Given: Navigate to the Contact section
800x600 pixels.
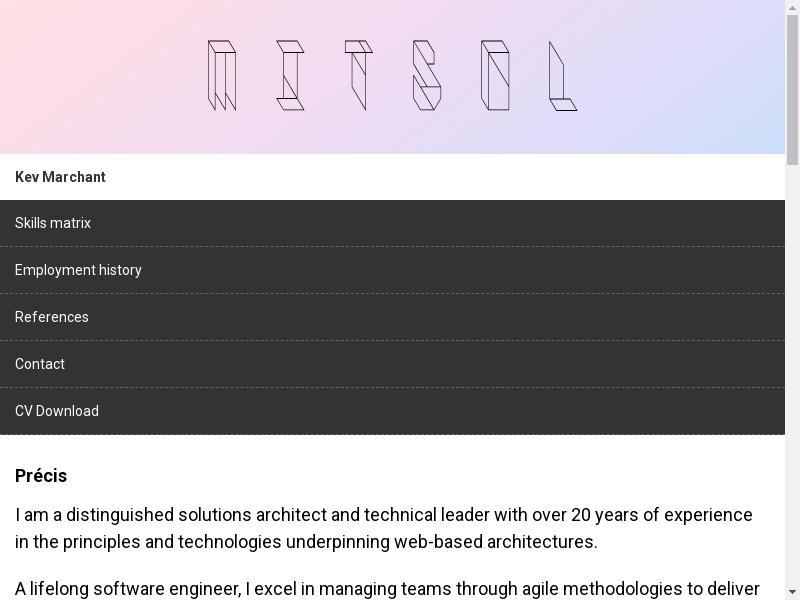Looking at the screenshot, I should pos(40,364).
